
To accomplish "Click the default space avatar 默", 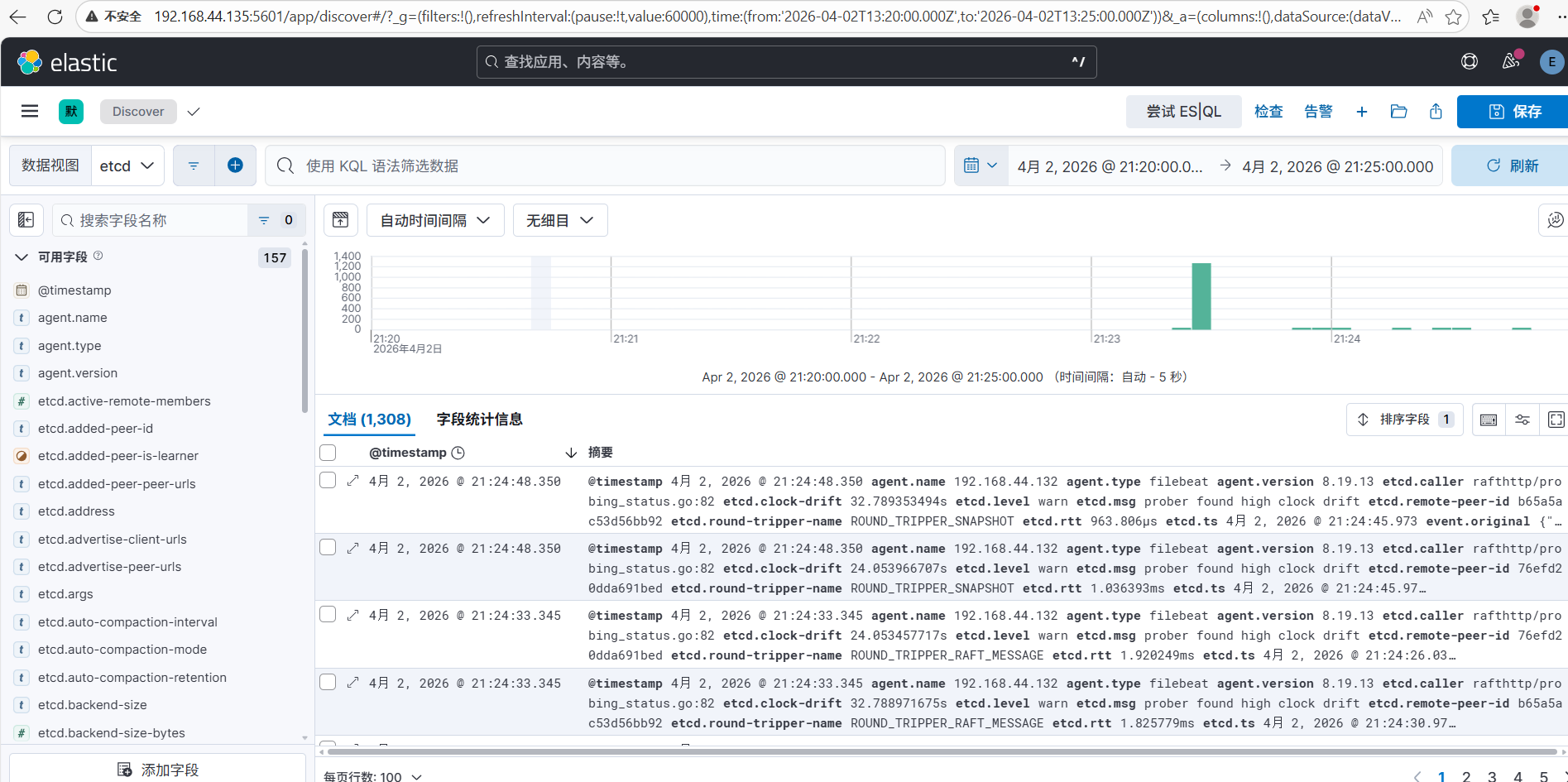I will click(x=71, y=111).
